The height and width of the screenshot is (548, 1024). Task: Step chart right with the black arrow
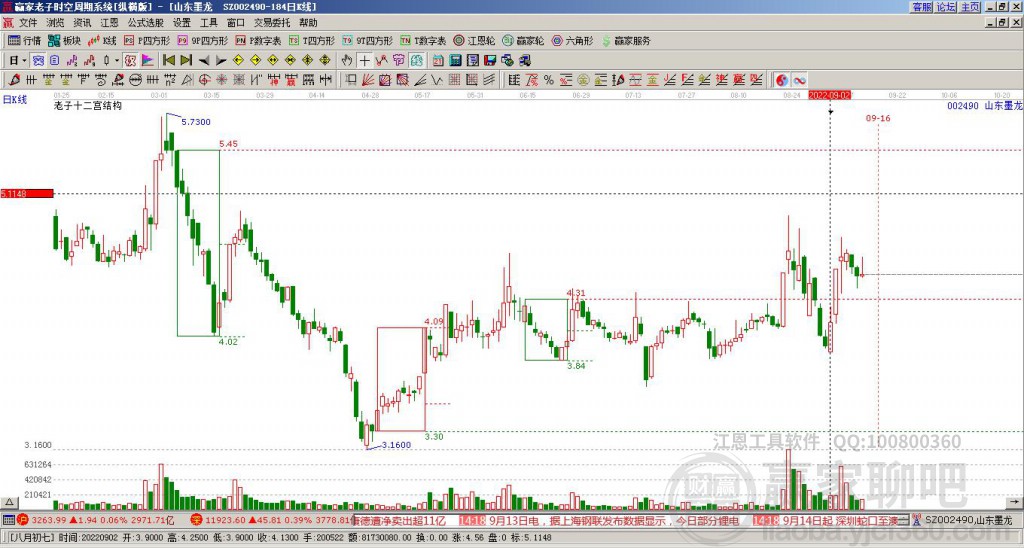tap(221, 61)
